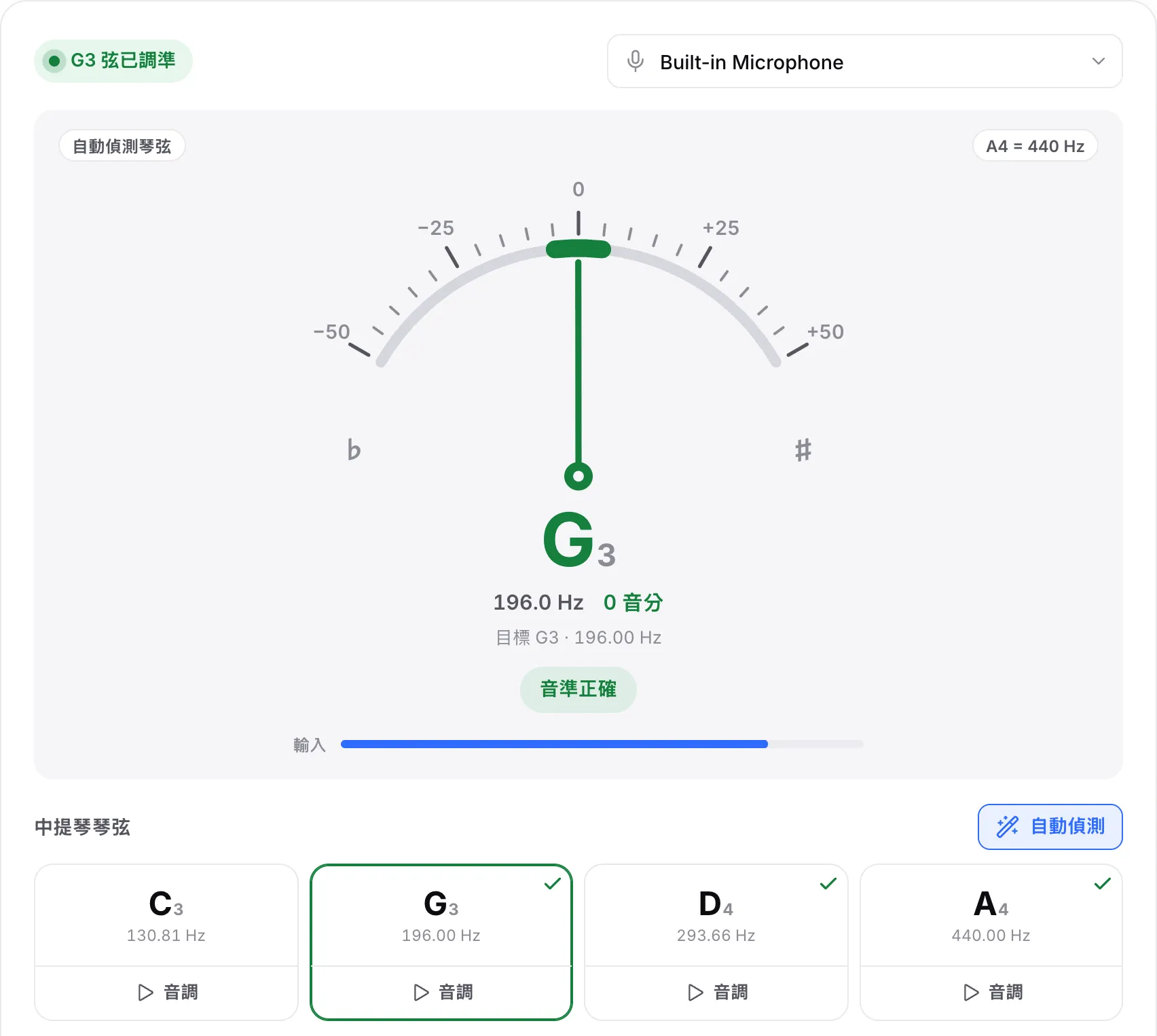
Task: Click the green needle tip on the gauge arc
Action: (x=578, y=249)
